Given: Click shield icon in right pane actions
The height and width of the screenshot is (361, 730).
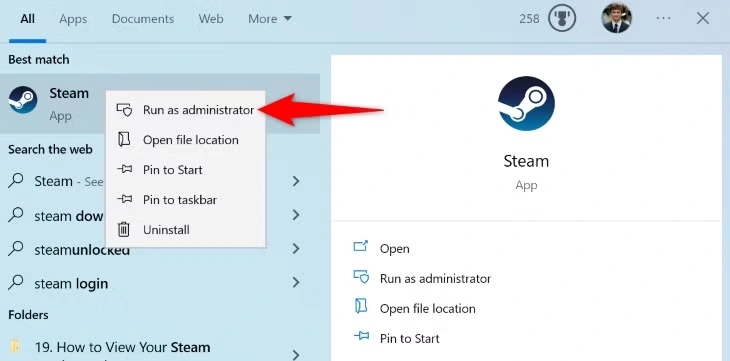Looking at the screenshot, I should 361,278.
